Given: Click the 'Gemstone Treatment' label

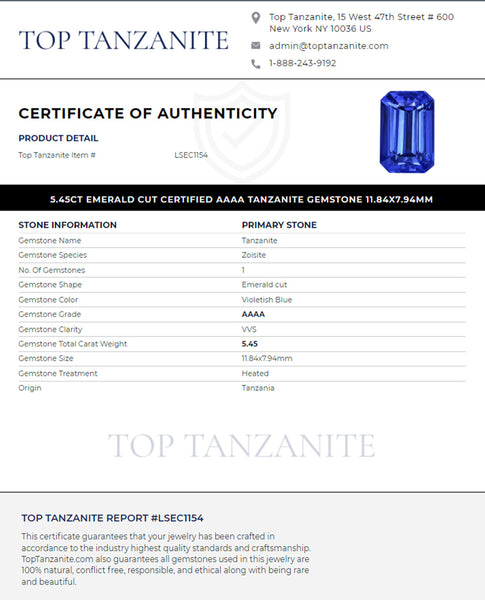Looking at the screenshot, I should pos(58,373).
